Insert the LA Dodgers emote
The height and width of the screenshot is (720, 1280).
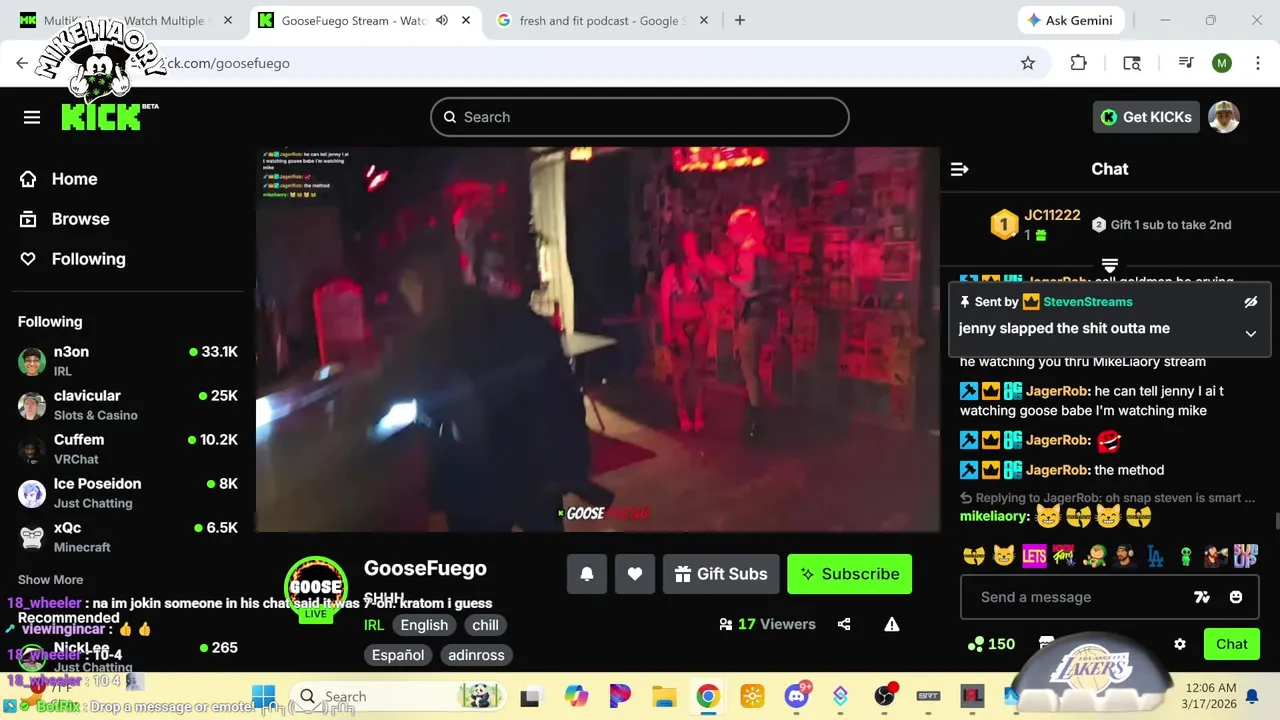(x=1155, y=555)
